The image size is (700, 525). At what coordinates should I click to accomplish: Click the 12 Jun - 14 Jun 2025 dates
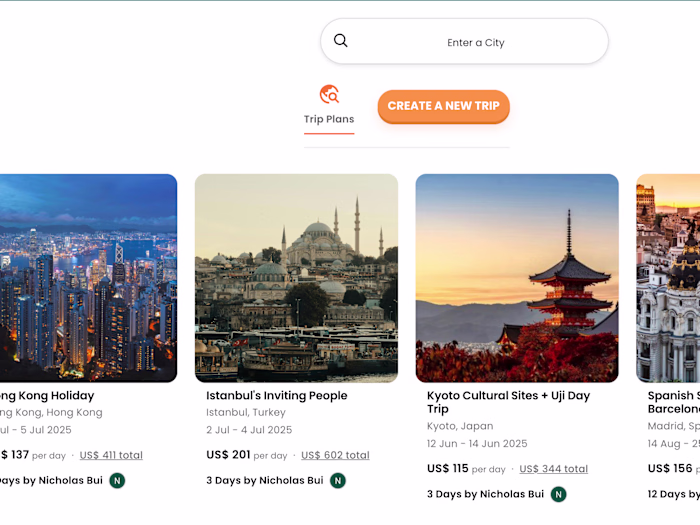click(x=477, y=444)
